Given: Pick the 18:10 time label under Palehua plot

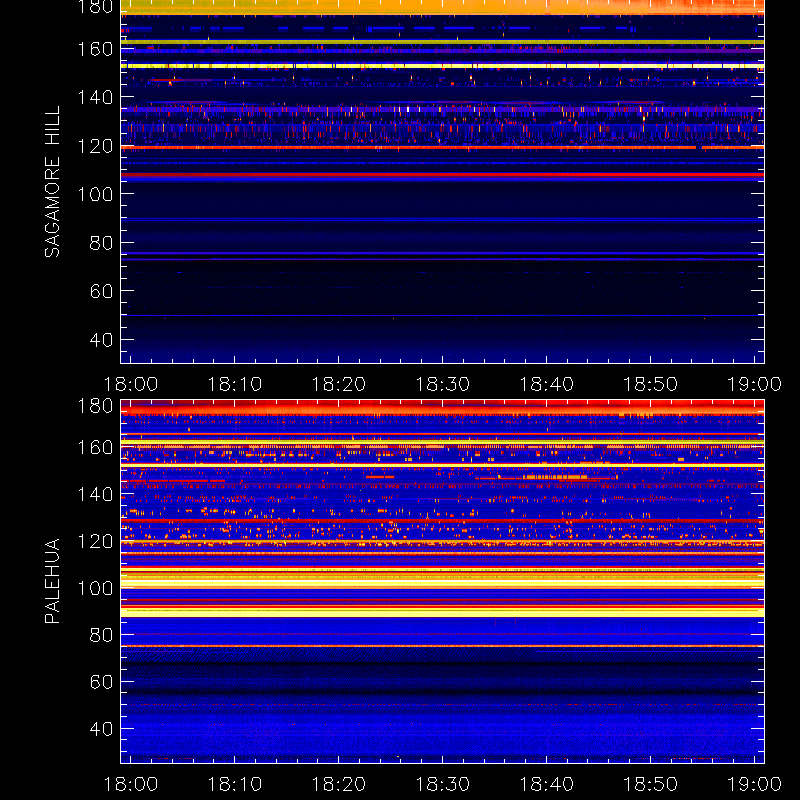Looking at the screenshot, I should click(x=235, y=784).
